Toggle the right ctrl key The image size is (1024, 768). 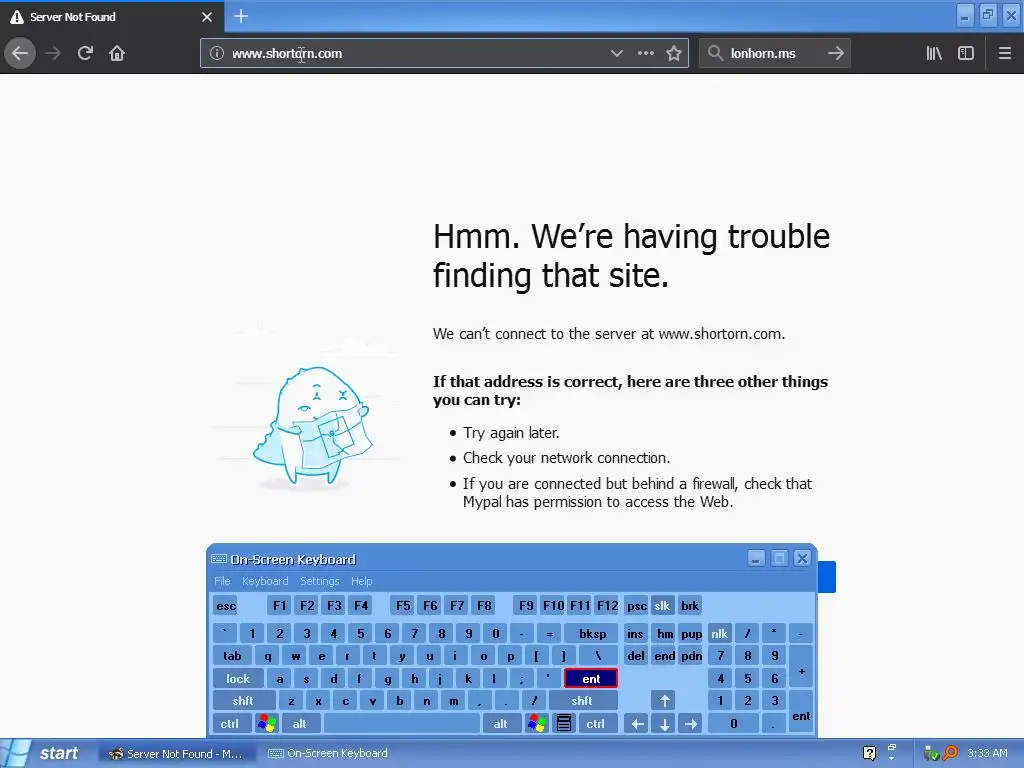click(596, 724)
